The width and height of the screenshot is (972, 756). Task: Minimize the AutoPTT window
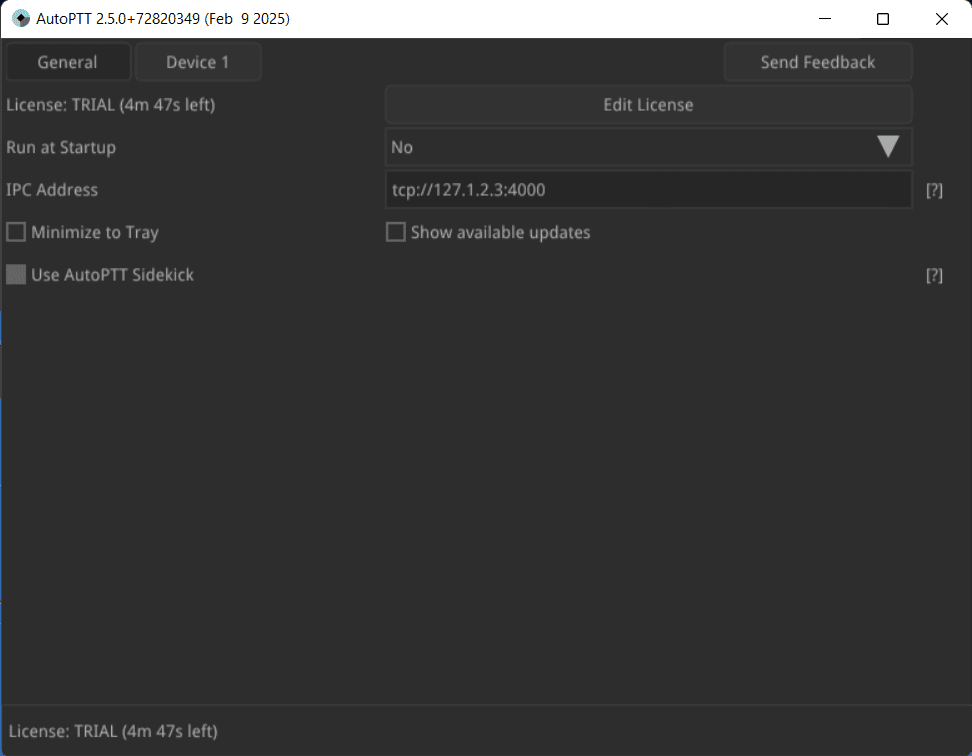coord(824,19)
